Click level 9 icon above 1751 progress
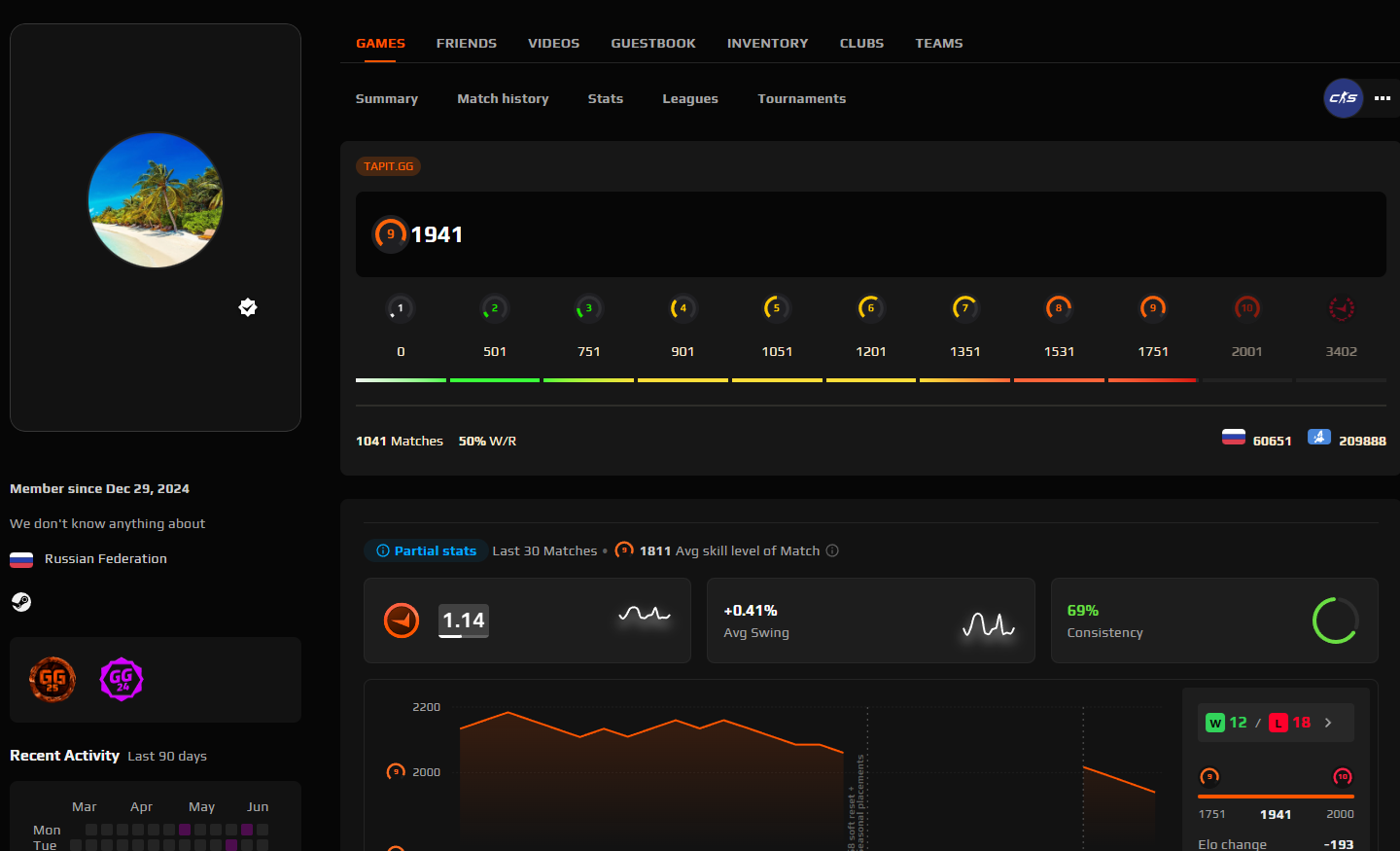Viewport: 1400px width, 851px height. point(1209,776)
